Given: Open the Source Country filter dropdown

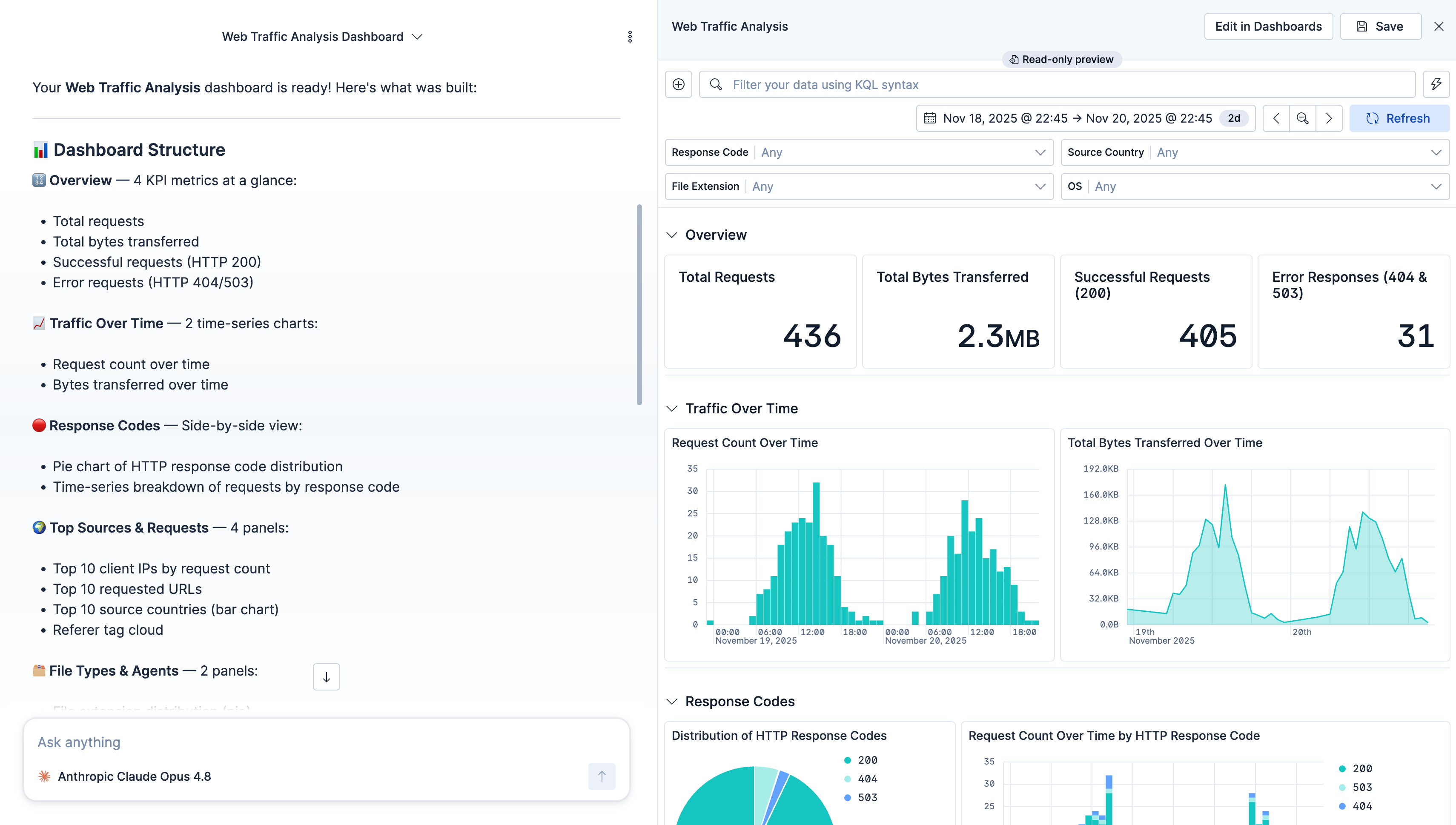Looking at the screenshot, I should 1255,152.
